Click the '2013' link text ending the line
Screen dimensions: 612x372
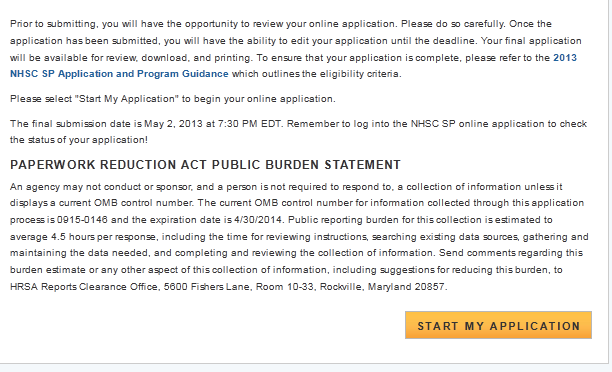565,57
